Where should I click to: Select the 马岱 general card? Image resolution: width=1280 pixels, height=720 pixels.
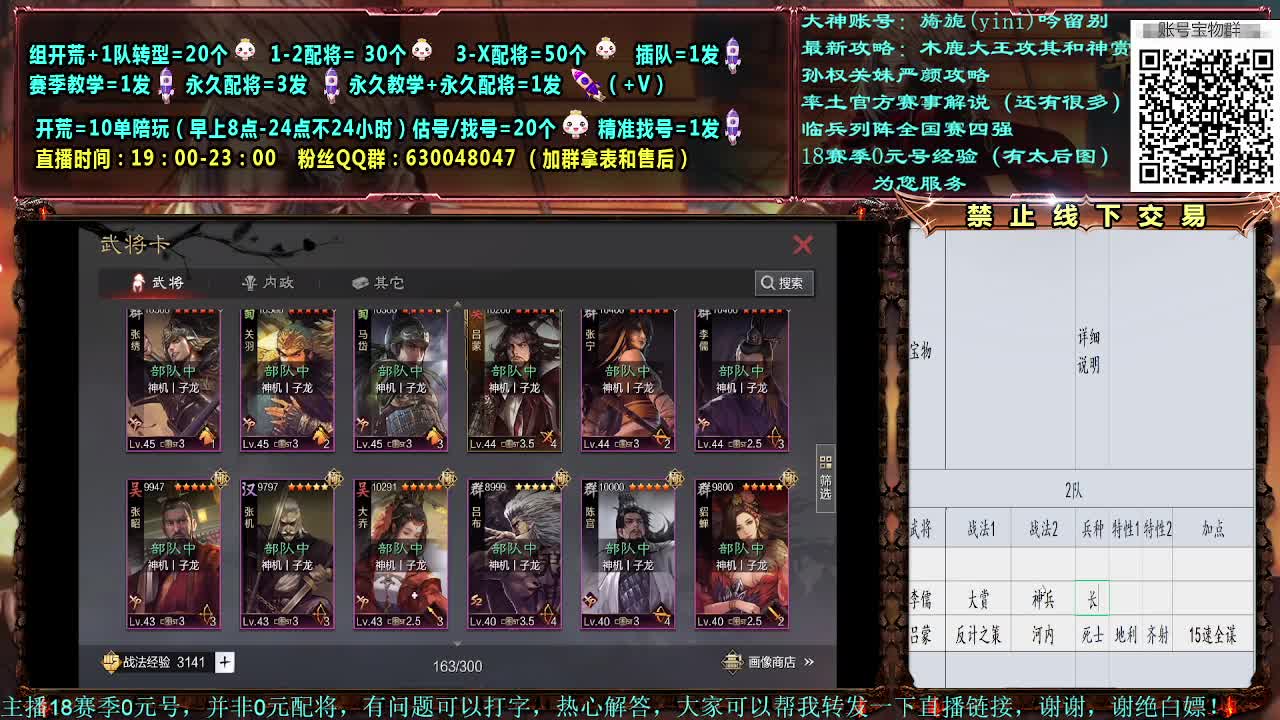tap(401, 380)
